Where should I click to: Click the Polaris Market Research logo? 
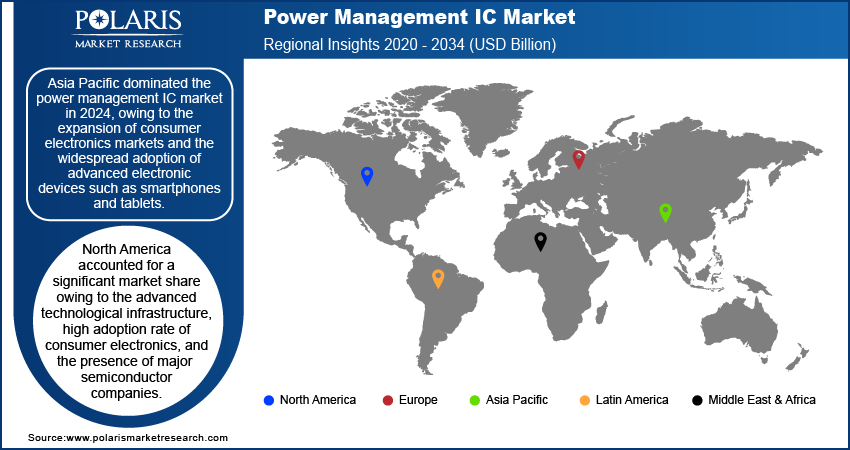click(128, 28)
